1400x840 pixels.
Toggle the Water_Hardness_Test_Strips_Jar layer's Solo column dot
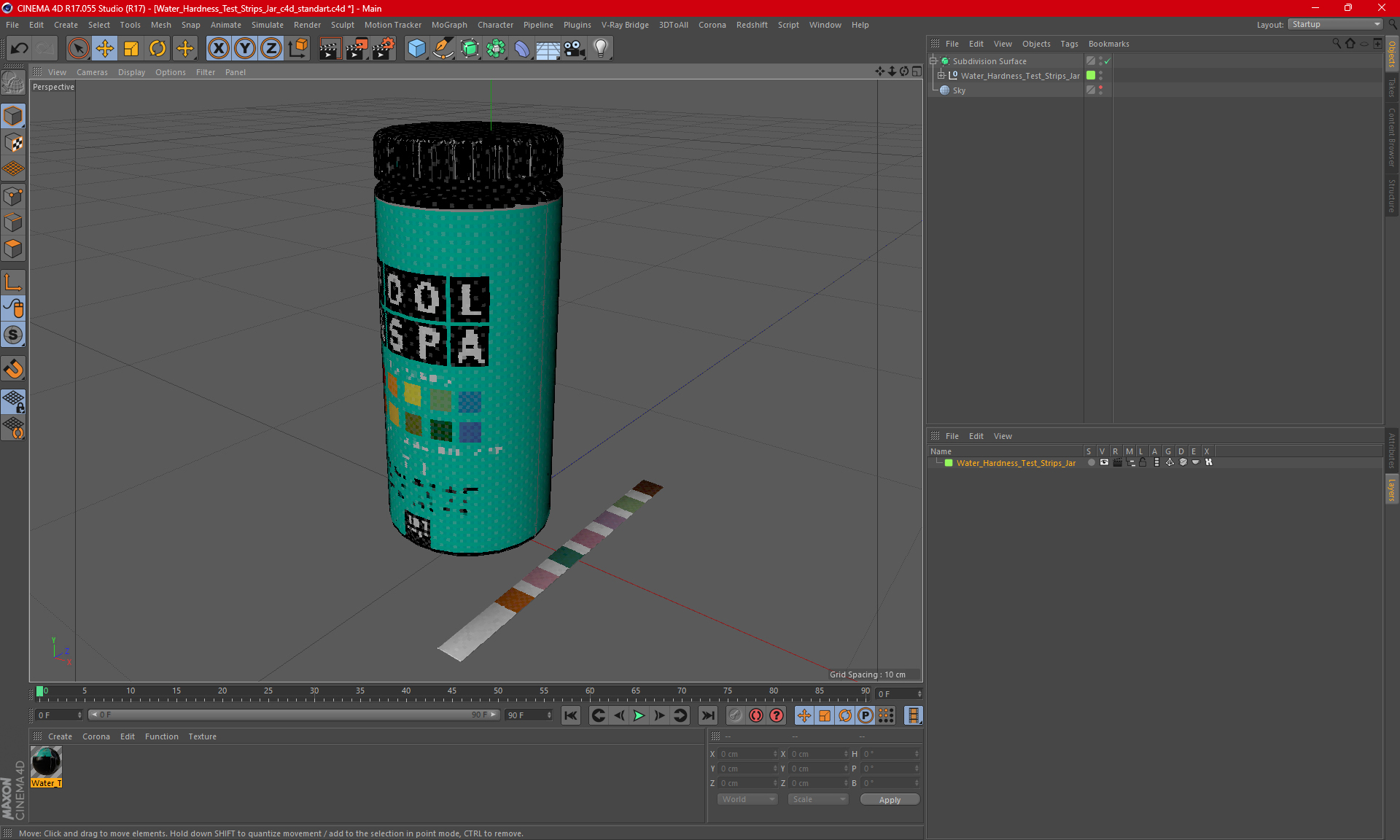tap(1091, 462)
